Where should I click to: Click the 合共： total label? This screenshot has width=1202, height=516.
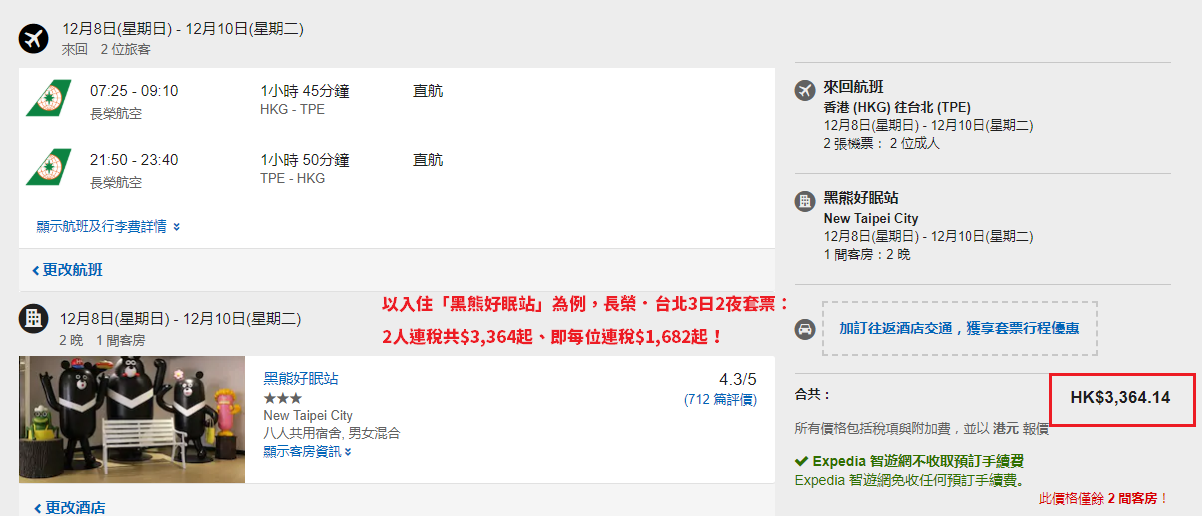tap(813, 396)
